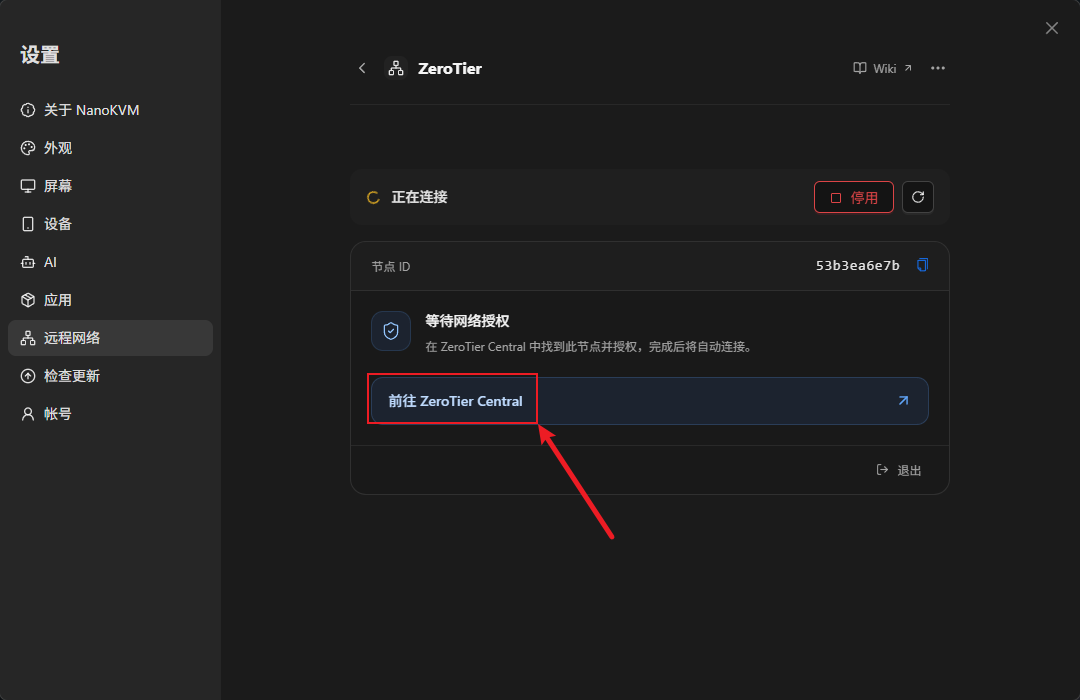1080x700 pixels.
Task: Refresh the ZeroTier connection status
Action: (917, 197)
